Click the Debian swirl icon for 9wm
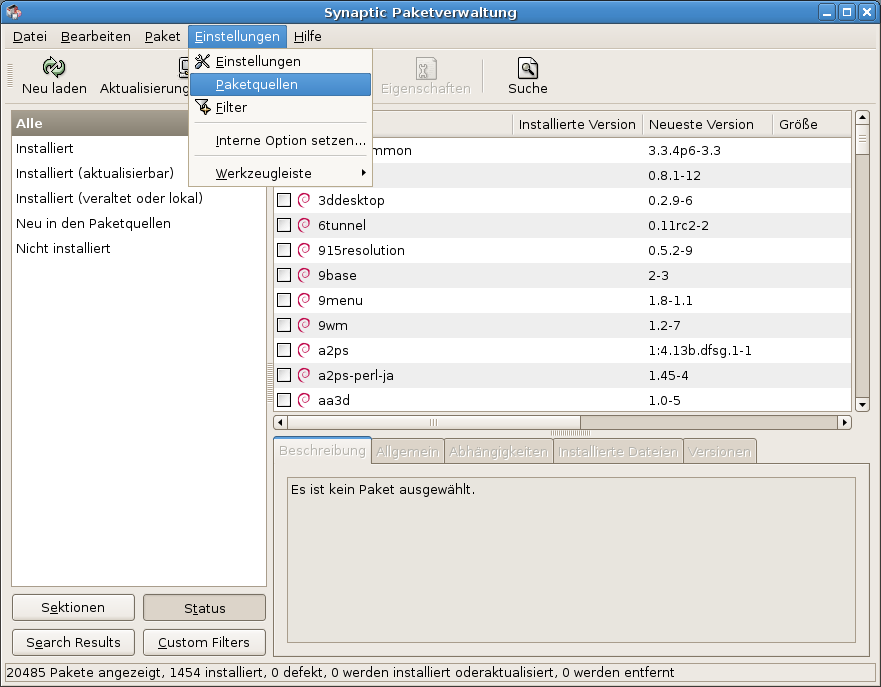Image resolution: width=881 pixels, height=687 pixels. pos(304,325)
